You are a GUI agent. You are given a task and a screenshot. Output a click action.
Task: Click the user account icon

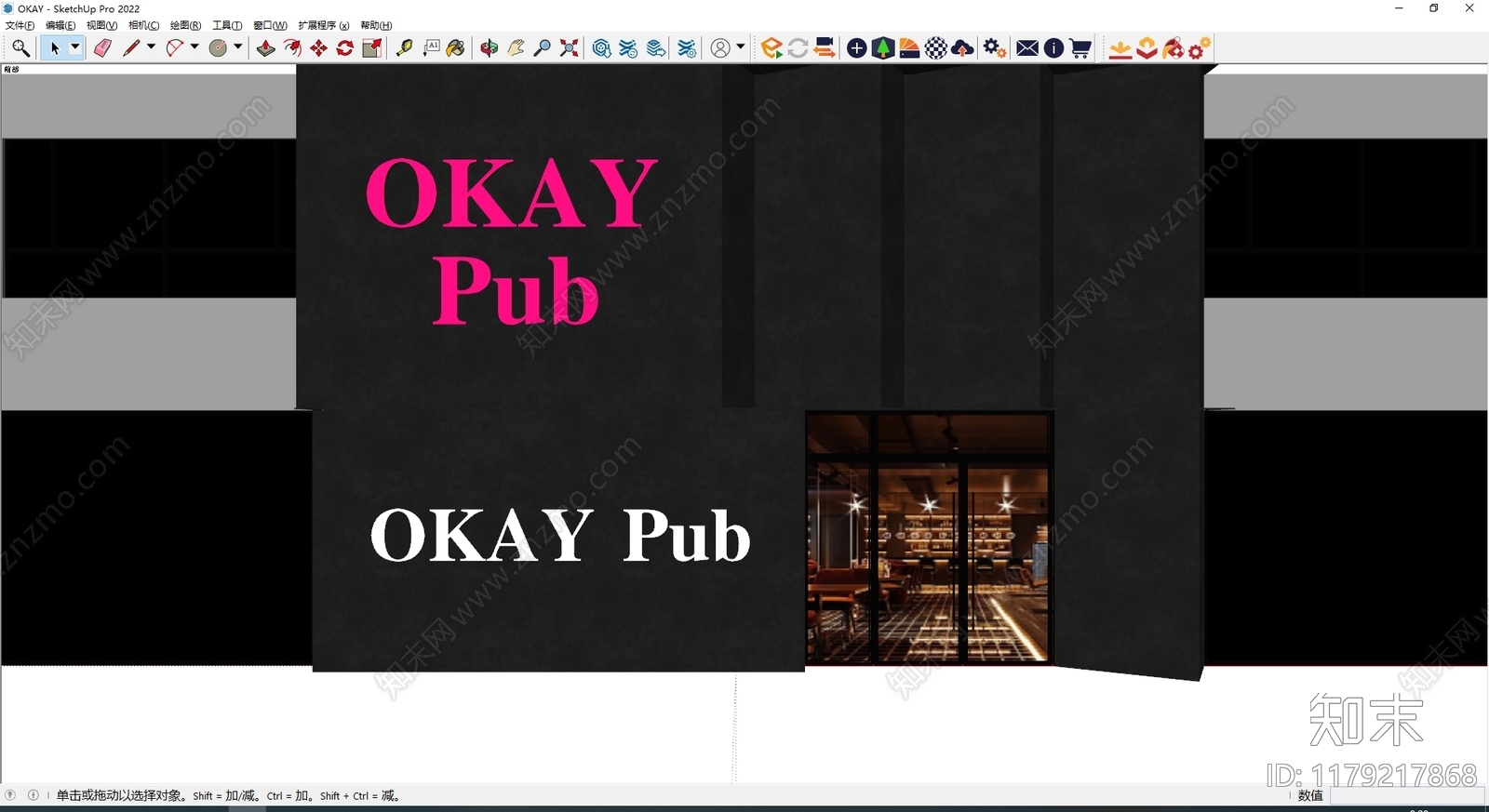(720, 48)
